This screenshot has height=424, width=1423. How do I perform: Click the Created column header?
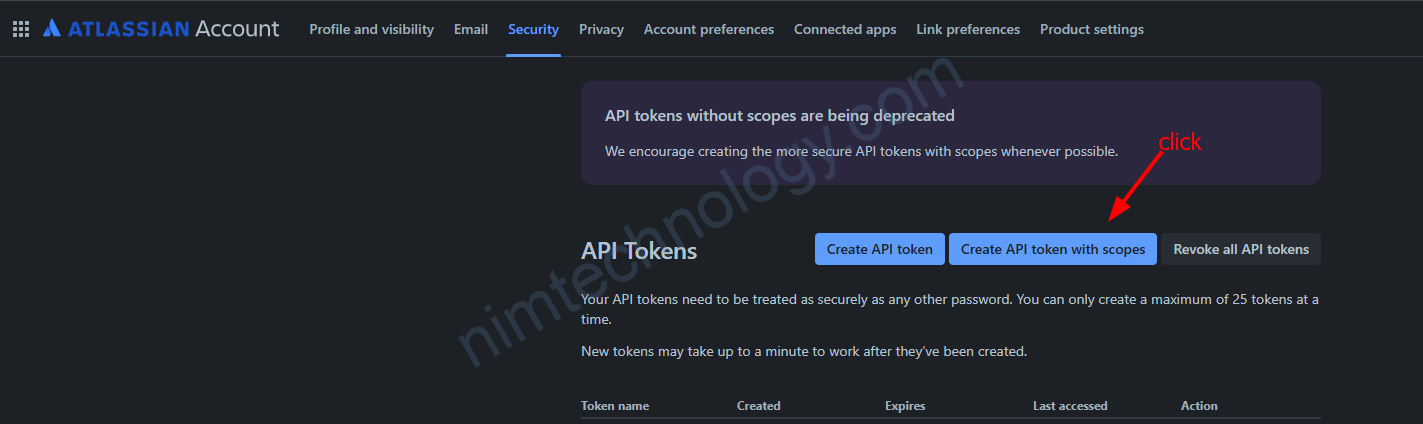tap(758, 406)
